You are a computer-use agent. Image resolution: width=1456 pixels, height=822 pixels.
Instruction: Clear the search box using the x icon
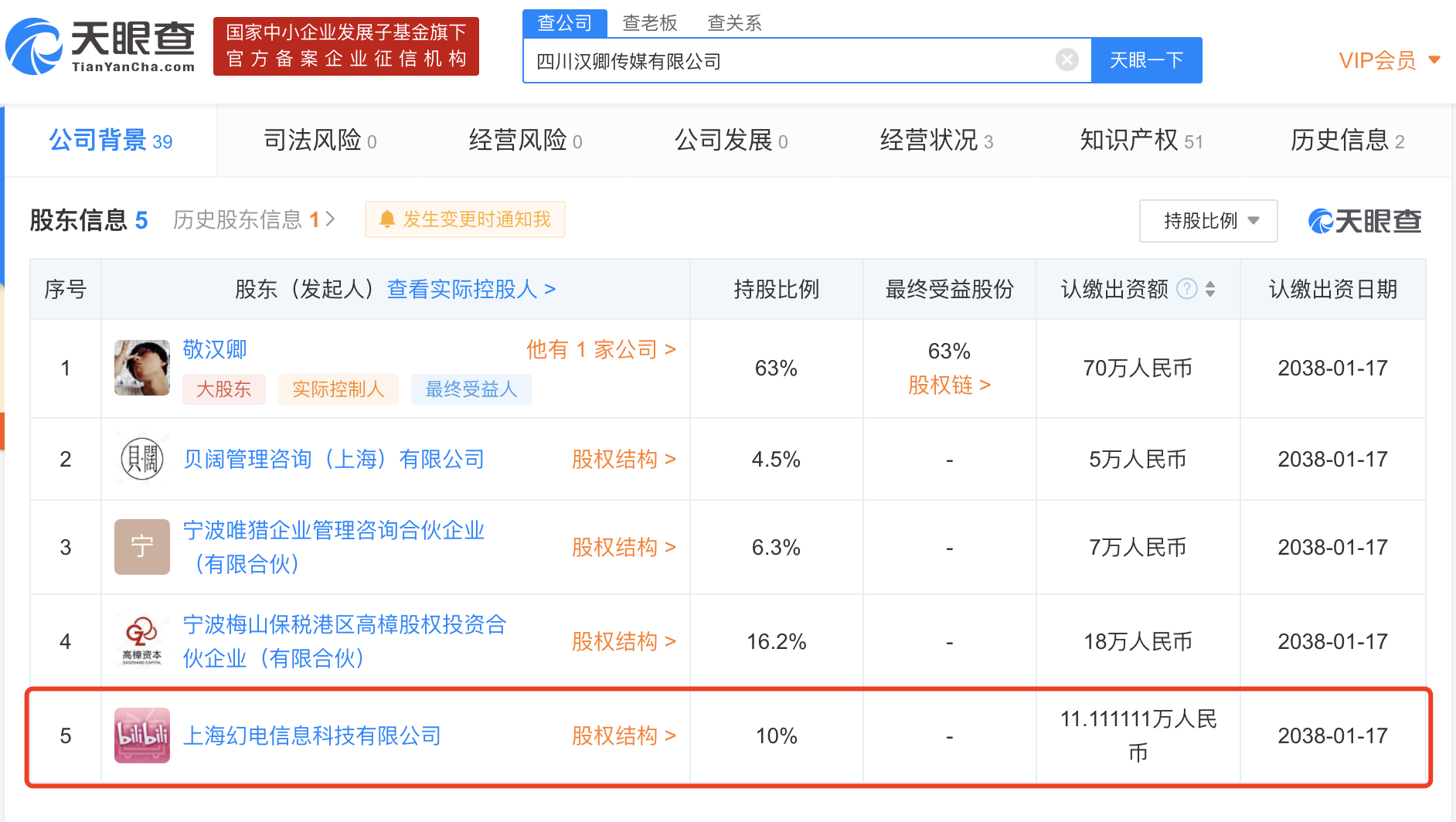[1067, 59]
